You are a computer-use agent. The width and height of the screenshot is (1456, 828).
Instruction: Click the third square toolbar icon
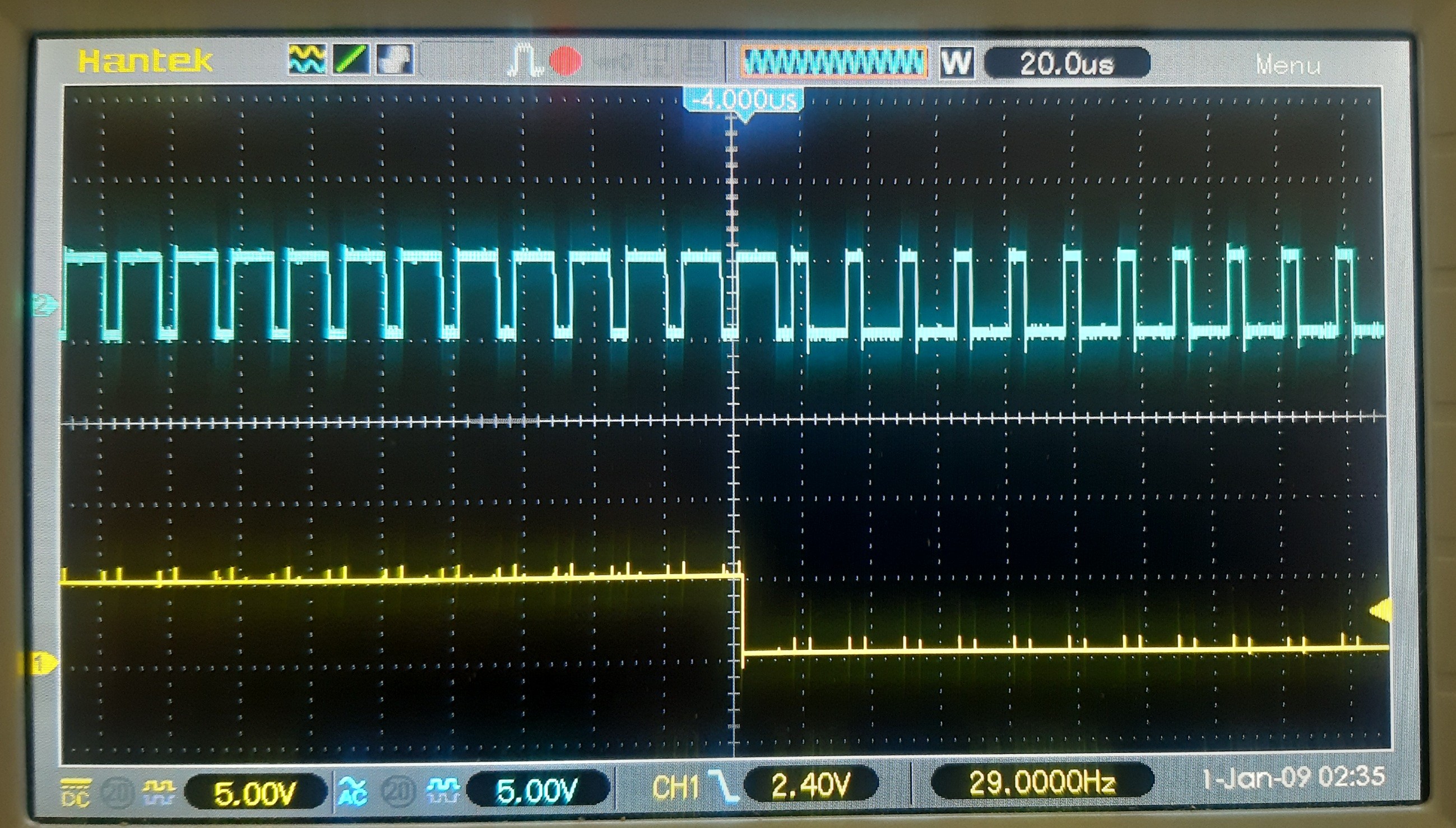(x=395, y=60)
